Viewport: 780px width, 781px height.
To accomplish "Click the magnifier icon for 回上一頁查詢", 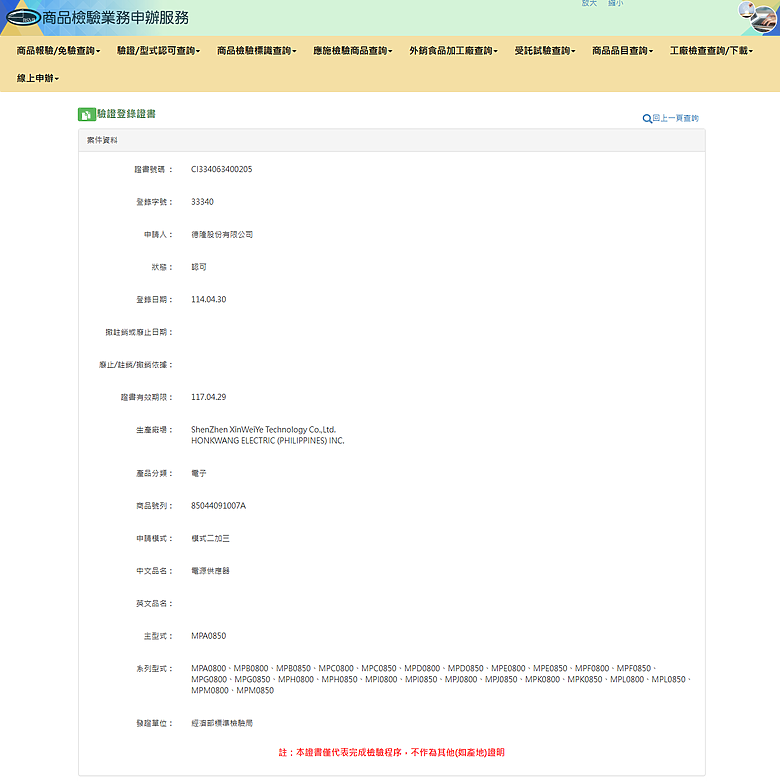I will pos(647,119).
